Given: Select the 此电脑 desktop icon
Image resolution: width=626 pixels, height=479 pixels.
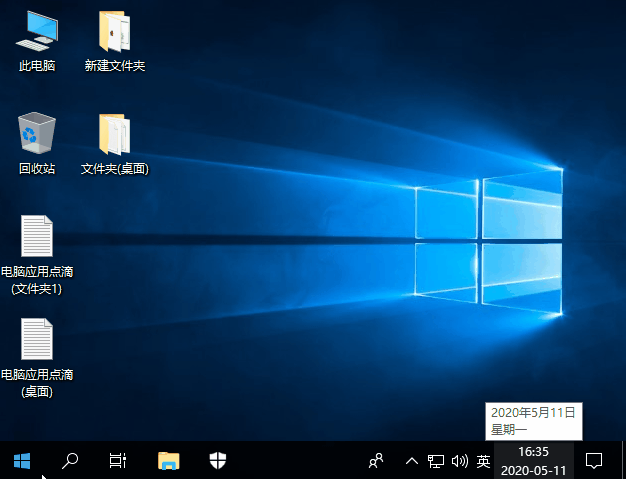Looking at the screenshot, I should click(37, 42).
